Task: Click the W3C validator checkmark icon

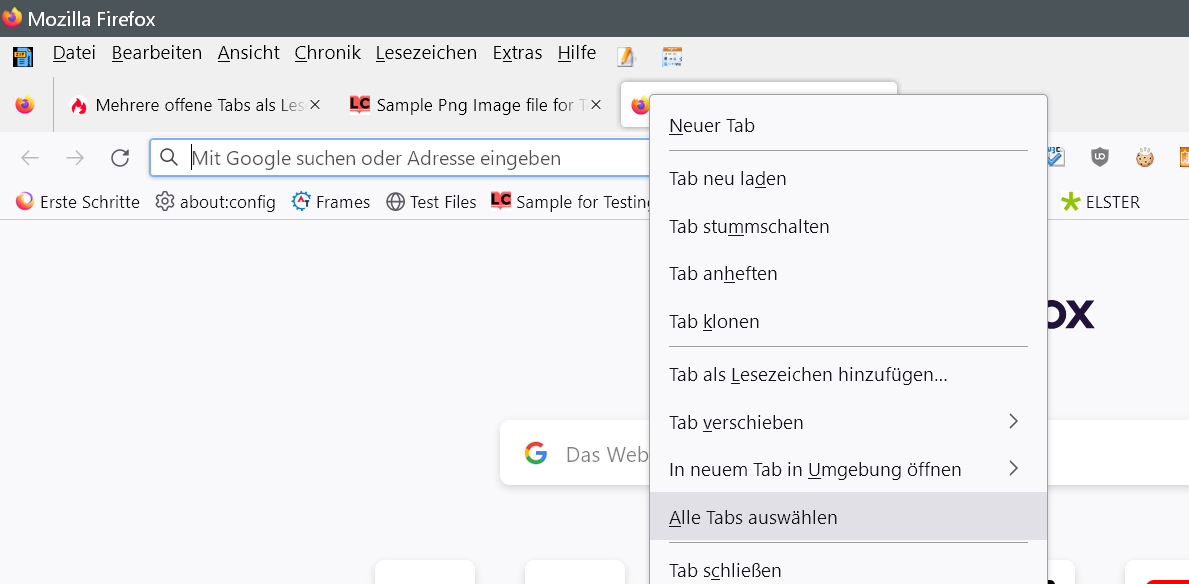Action: [x=1056, y=157]
